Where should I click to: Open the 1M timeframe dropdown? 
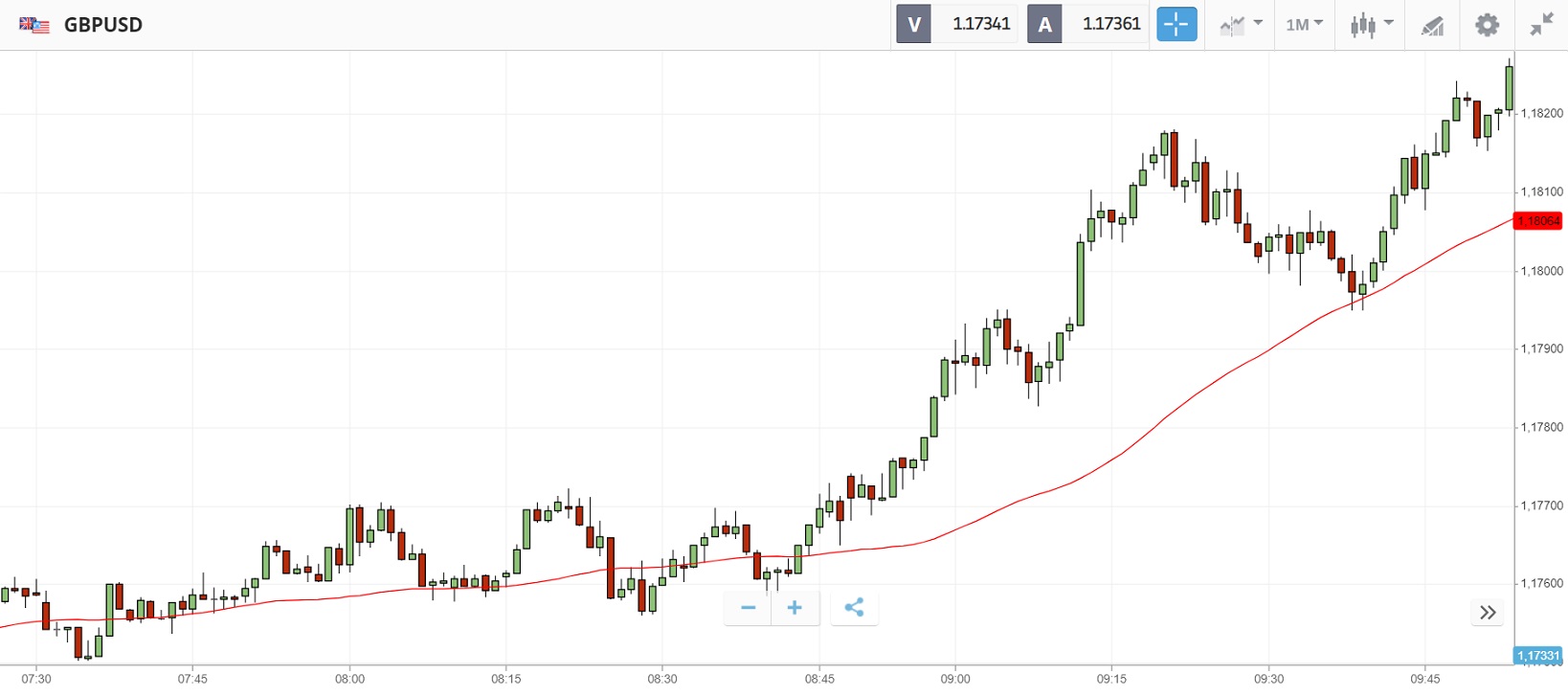coord(1304,25)
